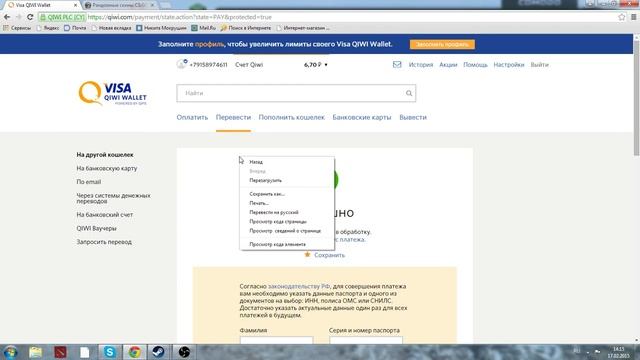Click the Фамилия input field
This screenshot has height=360, width=640.
pyautogui.click(x=276, y=340)
